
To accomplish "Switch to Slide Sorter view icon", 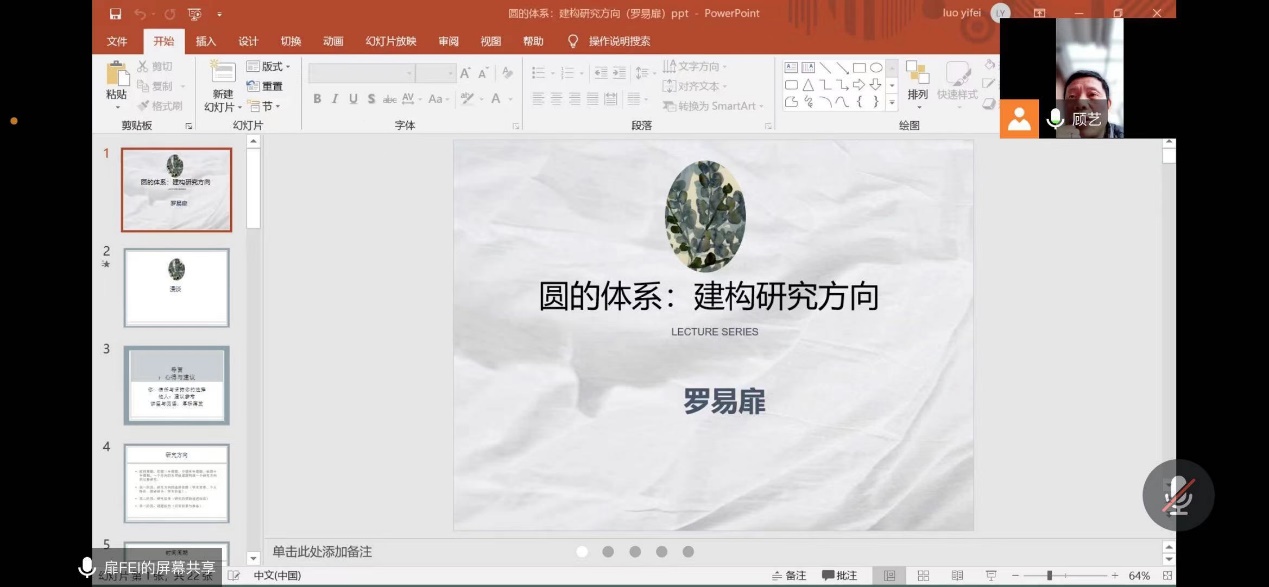I will 923,576.
